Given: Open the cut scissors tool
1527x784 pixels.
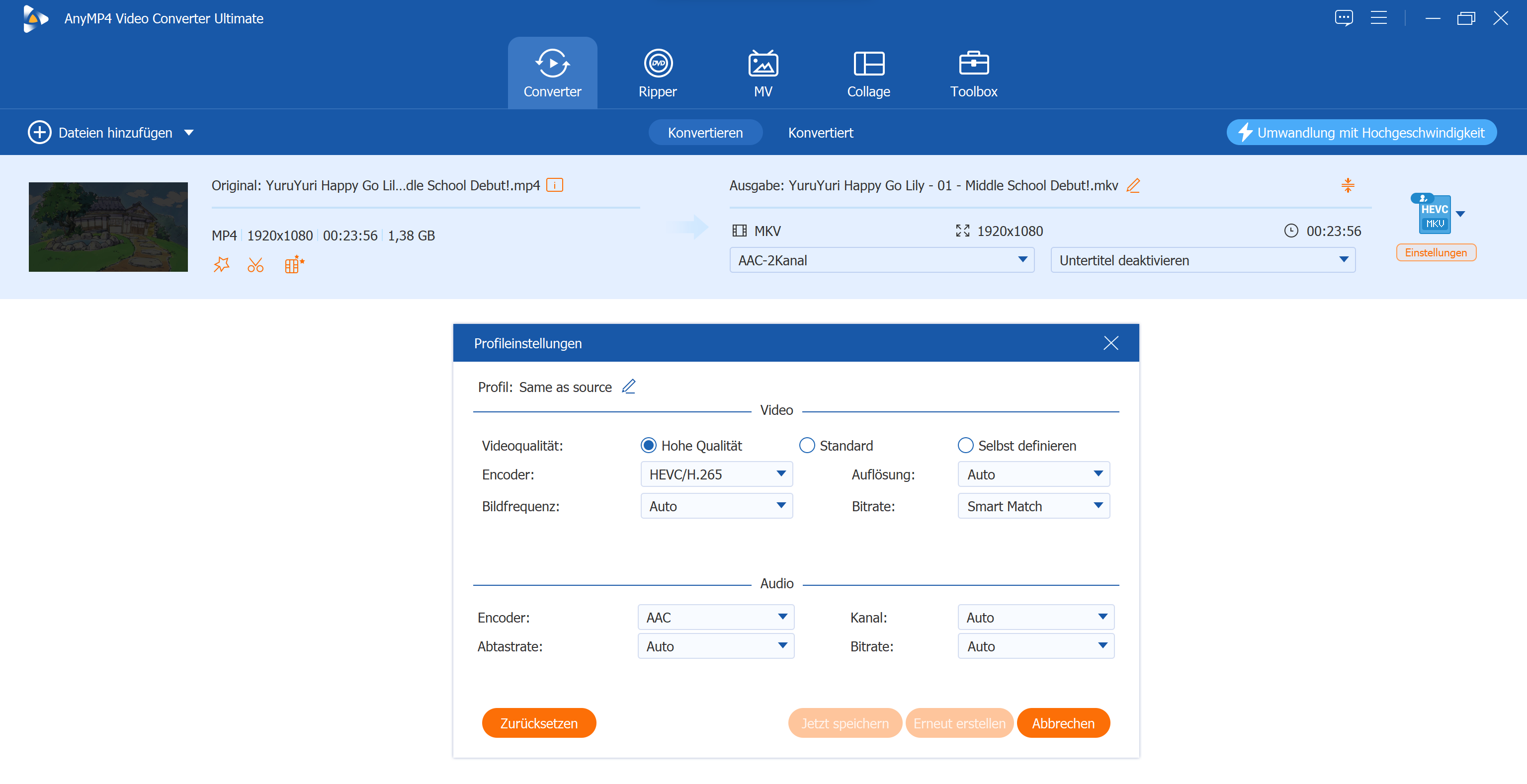Looking at the screenshot, I should [x=255, y=264].
